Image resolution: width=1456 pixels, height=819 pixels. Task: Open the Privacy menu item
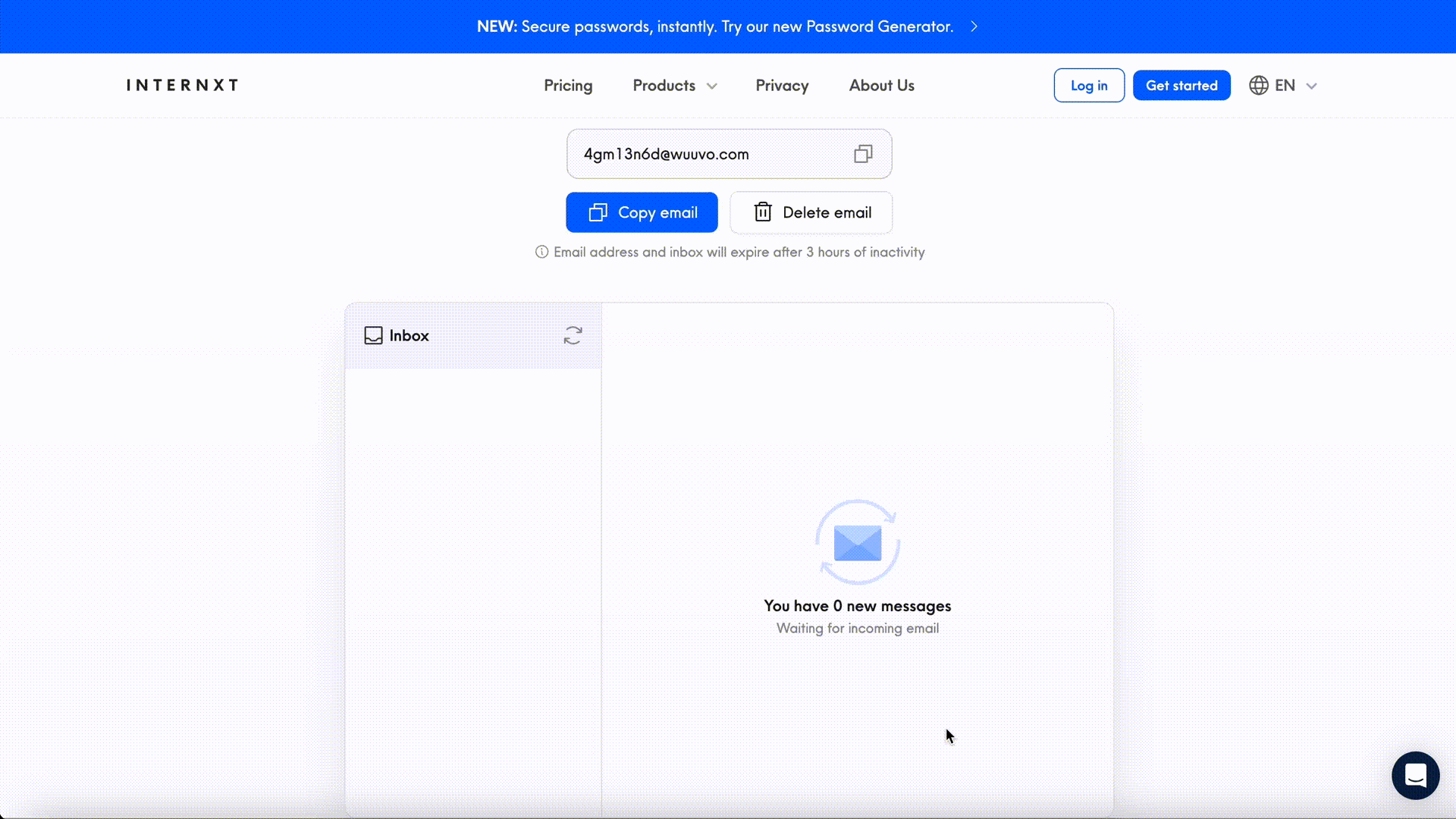(782, 86)
